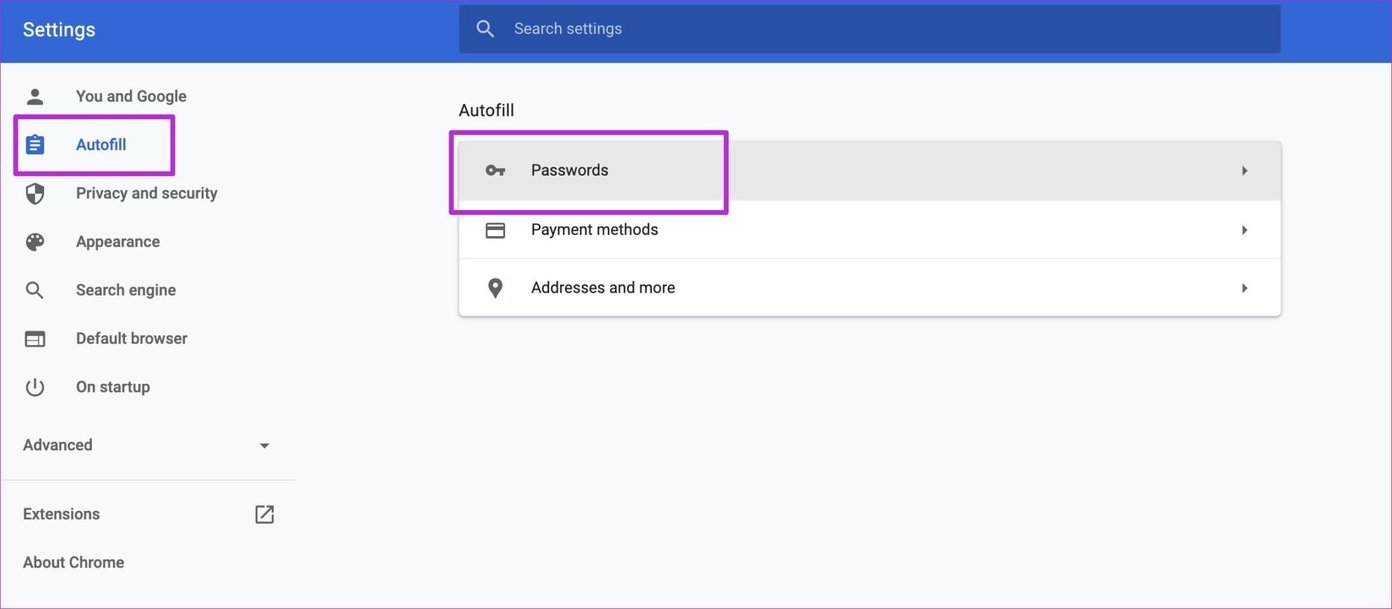Screen dimensions: 1392x609
Task: Open Default browser settings
Action: point(131,339)
